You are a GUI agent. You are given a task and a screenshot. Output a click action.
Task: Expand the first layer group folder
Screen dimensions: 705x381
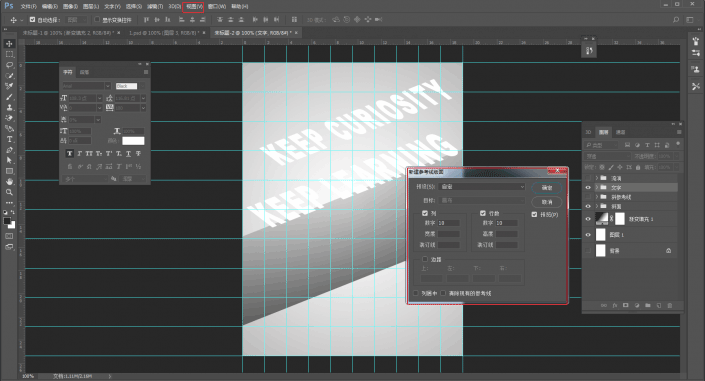597,178
